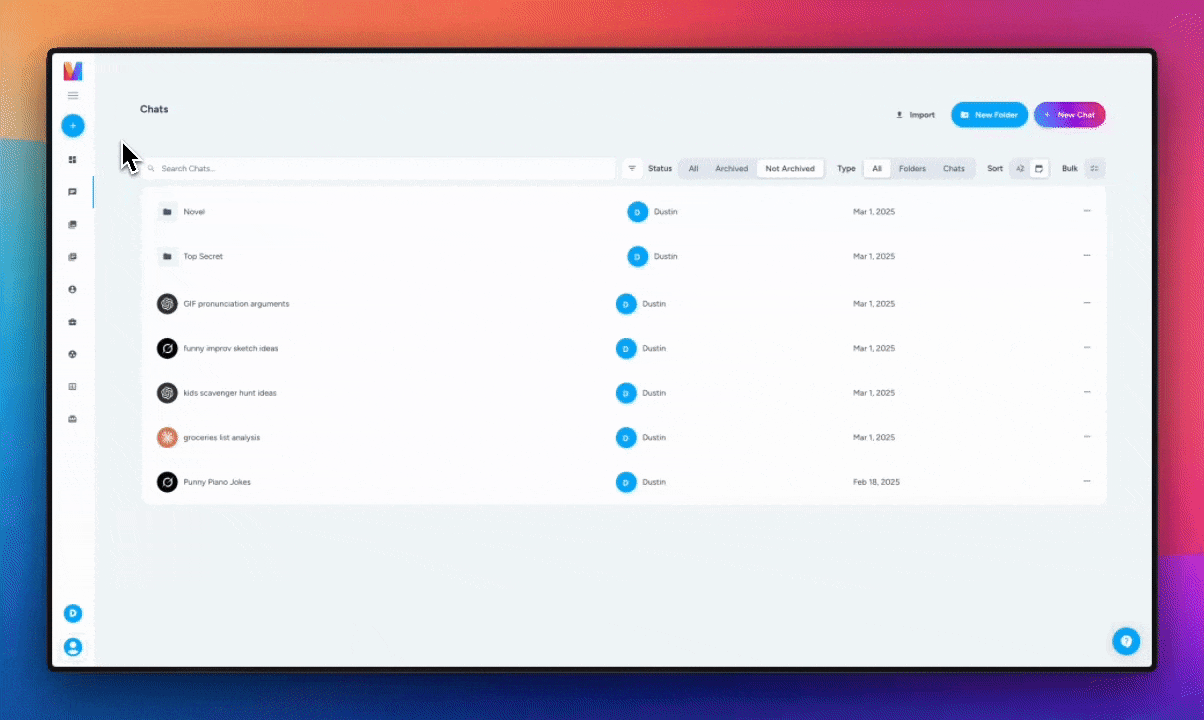
Task: Click the Import button
Action: 915,115
